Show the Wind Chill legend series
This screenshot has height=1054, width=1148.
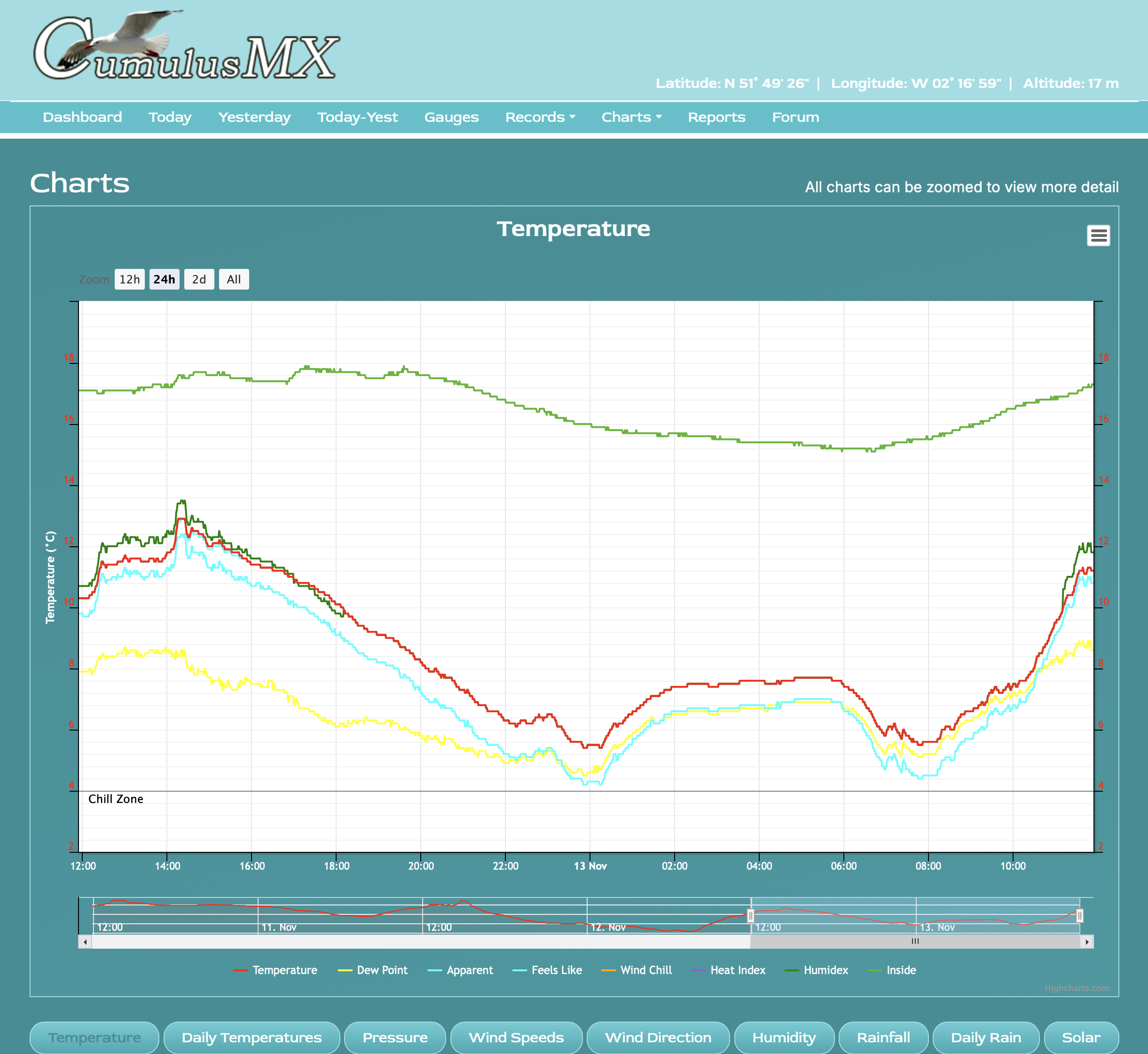645,970
